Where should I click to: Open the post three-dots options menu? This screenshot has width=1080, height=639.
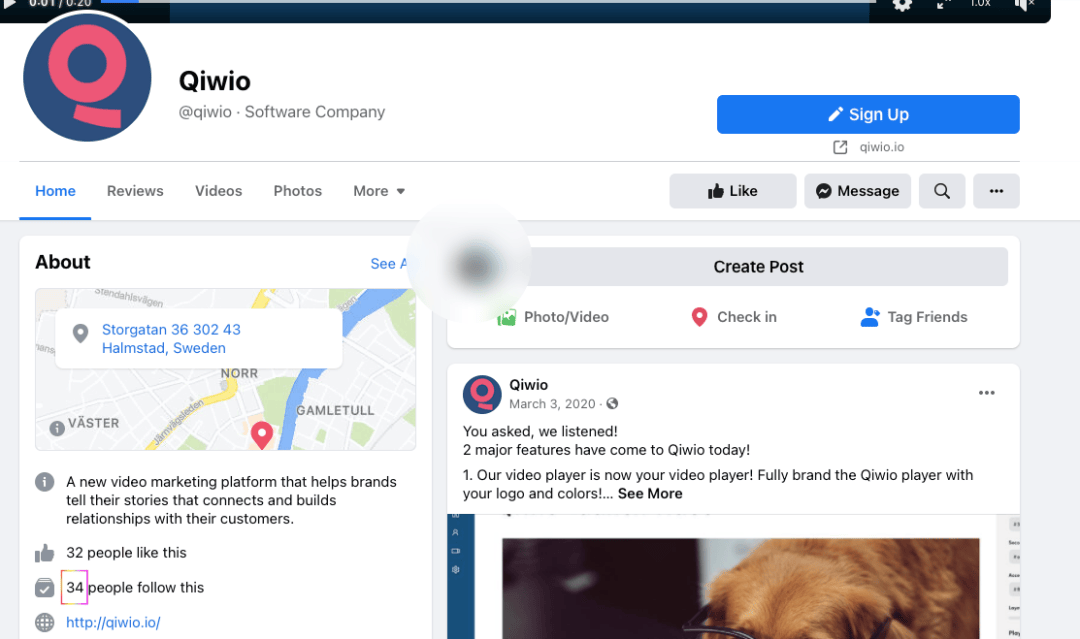tap(986, 392)
